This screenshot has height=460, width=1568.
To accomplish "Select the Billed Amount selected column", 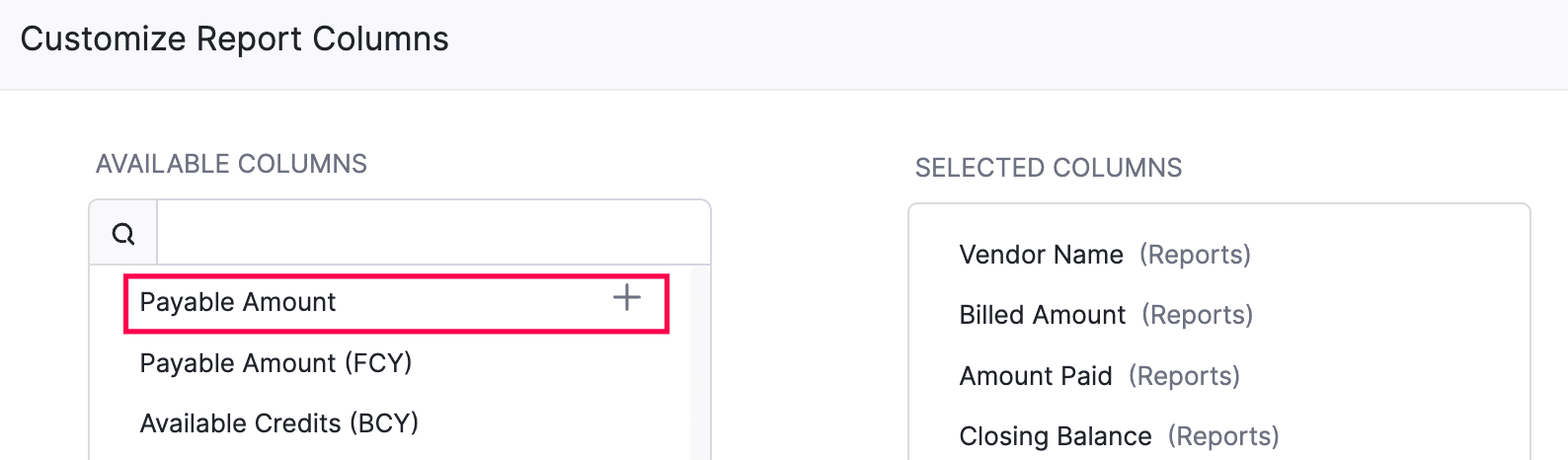I will [x=1042, y=315].
